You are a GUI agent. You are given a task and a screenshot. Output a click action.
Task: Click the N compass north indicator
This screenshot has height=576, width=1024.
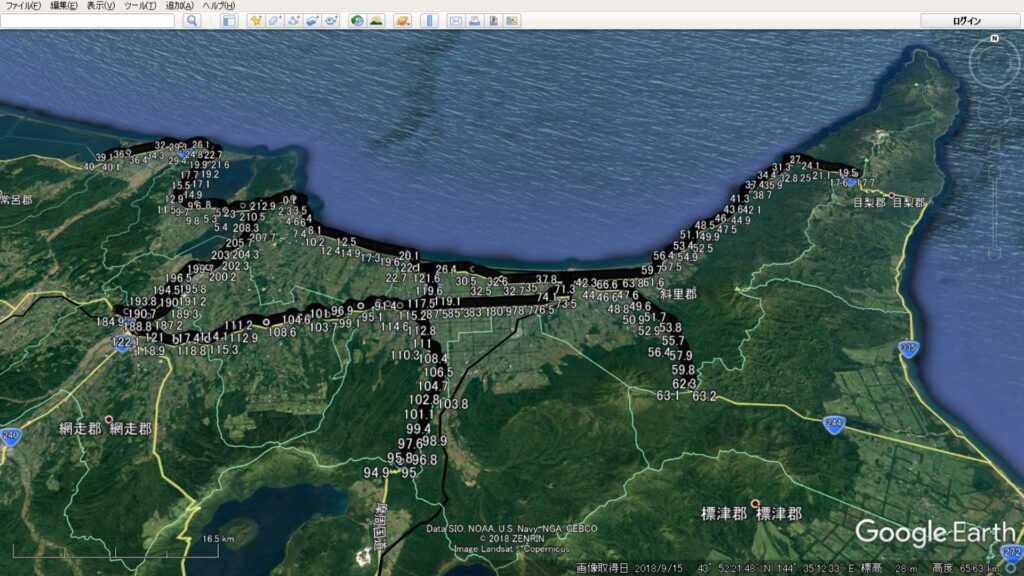[x=994, y=38]
